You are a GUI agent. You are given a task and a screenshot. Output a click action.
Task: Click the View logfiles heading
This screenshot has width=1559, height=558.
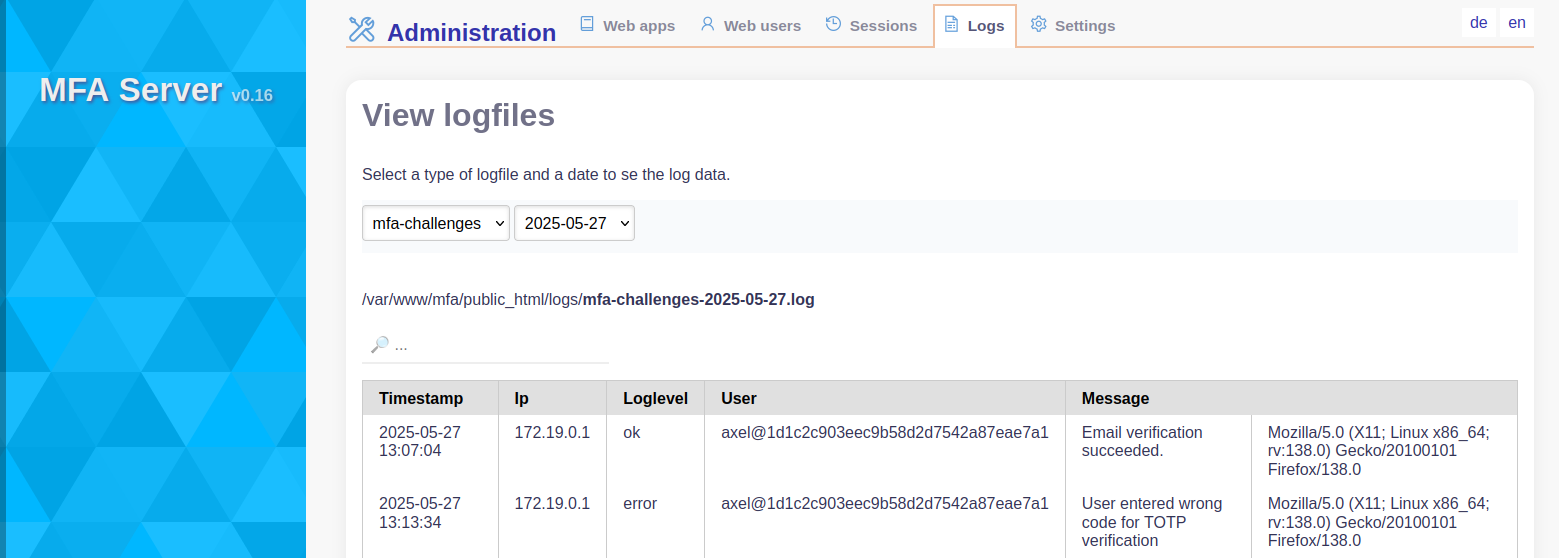tap(458, 115)
